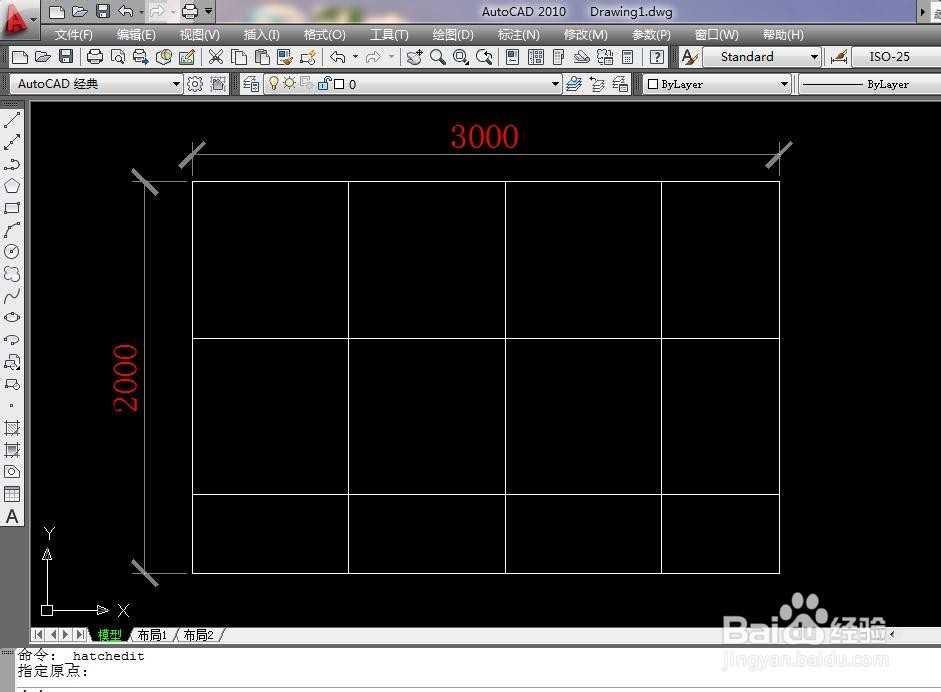Select the Make Block tool
The width and height of the screenshot is (941, 692).
click(x=12, y=384)
